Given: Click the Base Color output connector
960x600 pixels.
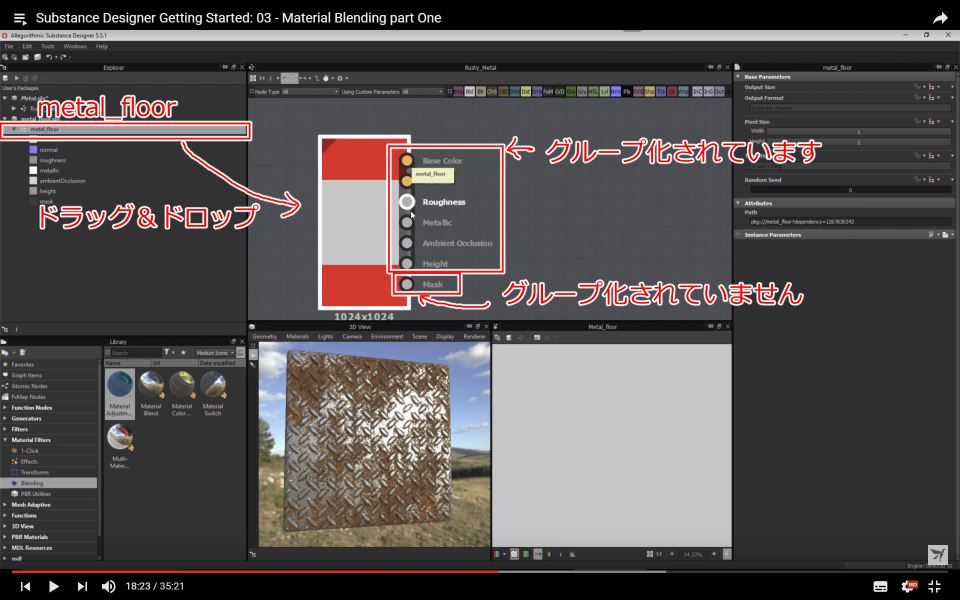Looking at the screenshot, I should pyautogui.click(x=407, y=160).
